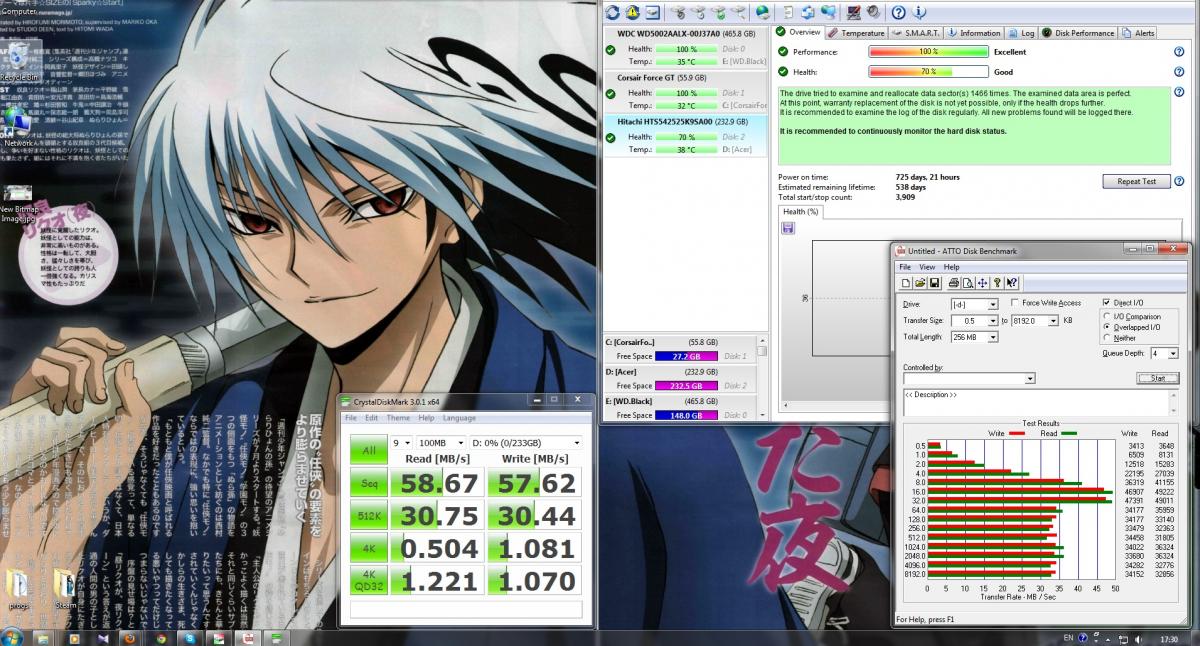The width and height of the screenshot is (1200, 646).
Task: Click Open folder icon in ATTO toolbar
Action: 919,283
